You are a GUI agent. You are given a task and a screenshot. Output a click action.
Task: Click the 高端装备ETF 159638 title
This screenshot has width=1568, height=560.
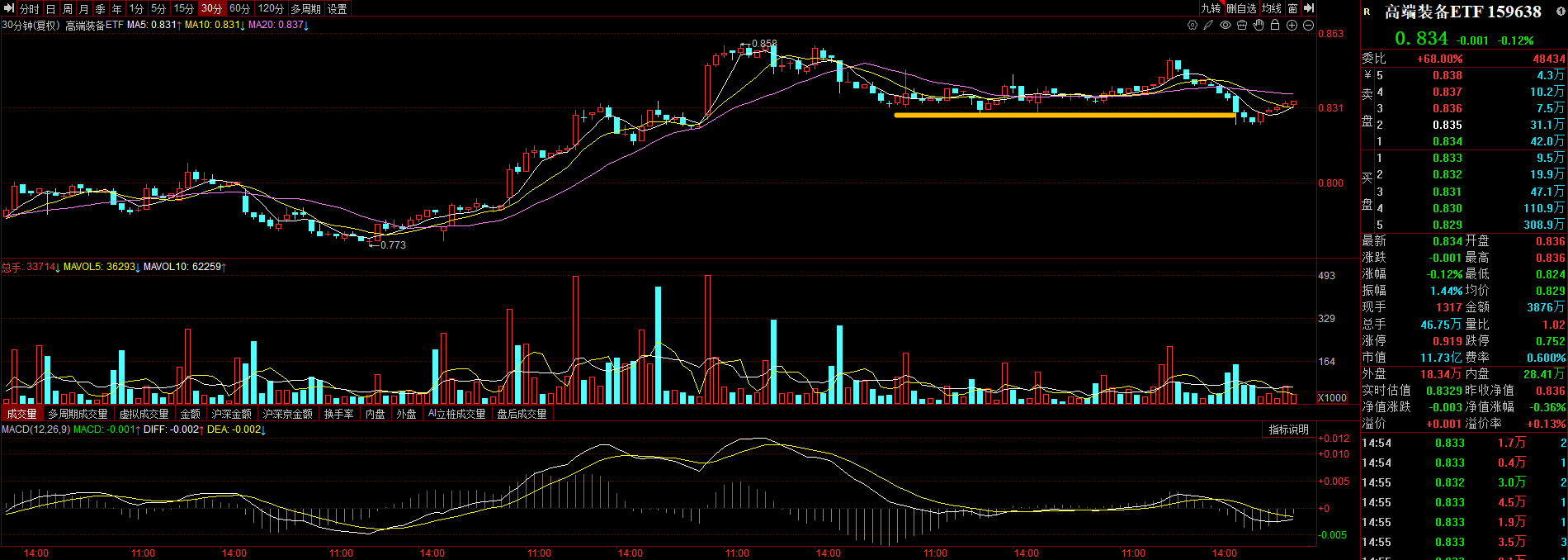1462,12
